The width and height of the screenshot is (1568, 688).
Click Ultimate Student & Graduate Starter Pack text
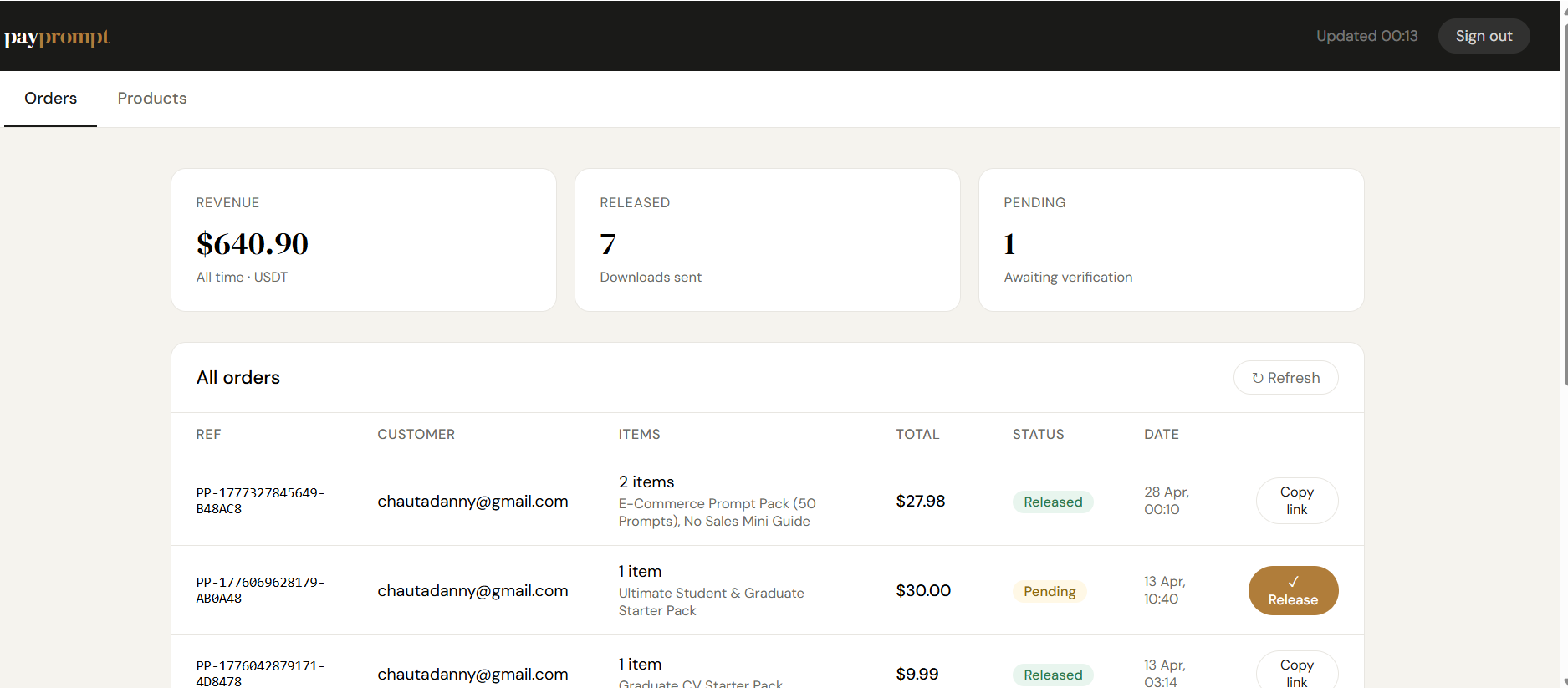(711, 602)
